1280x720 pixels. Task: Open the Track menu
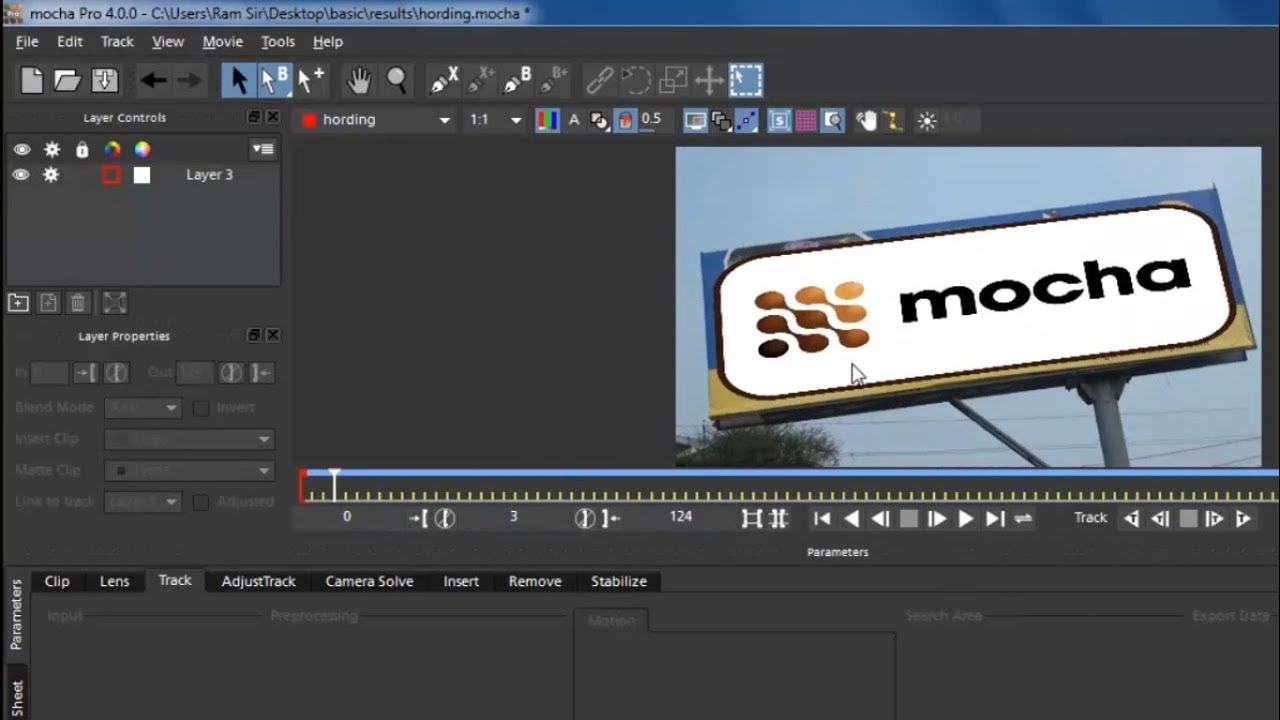click(x=117, y=42)
